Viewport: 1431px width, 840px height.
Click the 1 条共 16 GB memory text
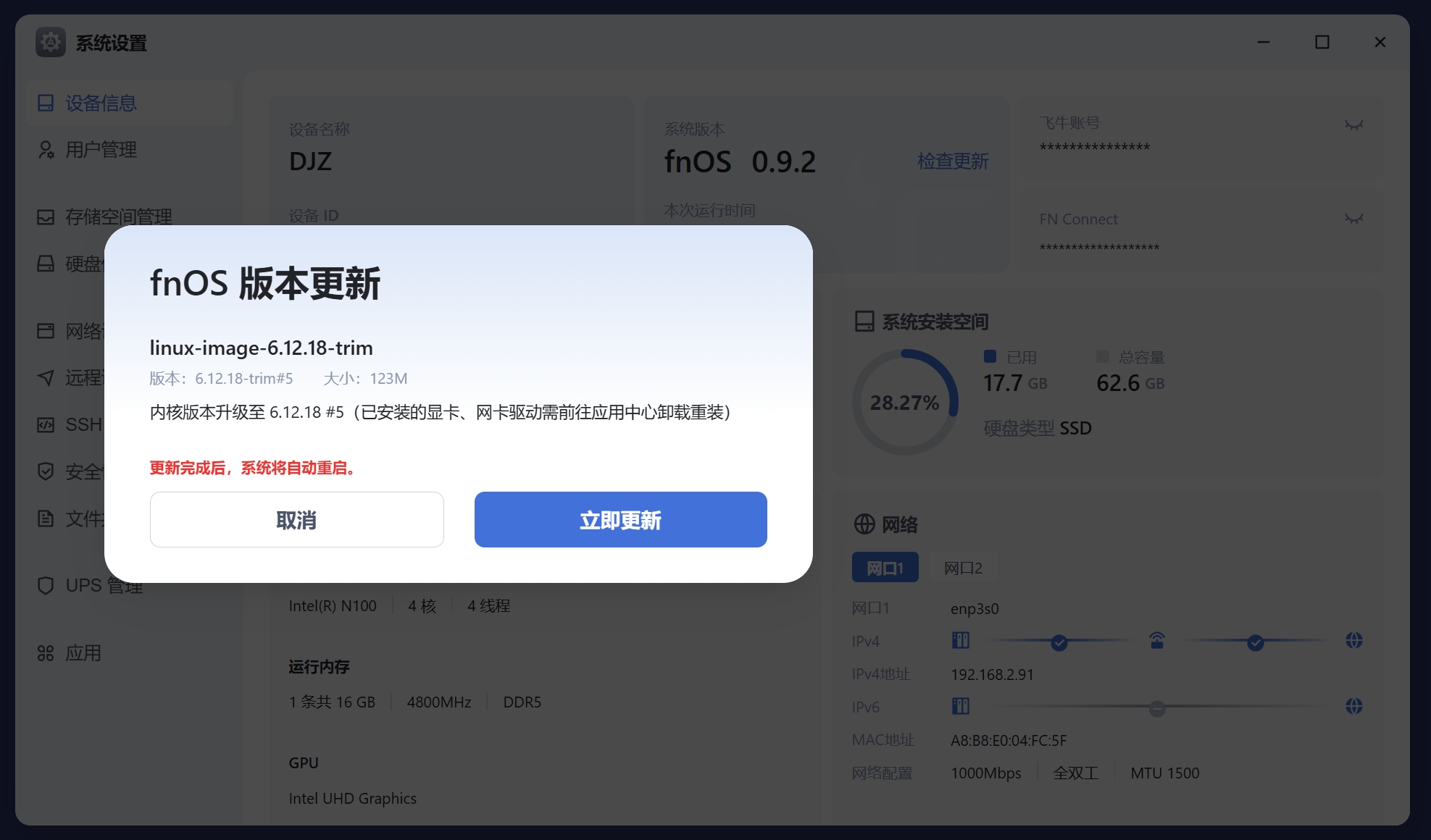click(x=332, y=702)
